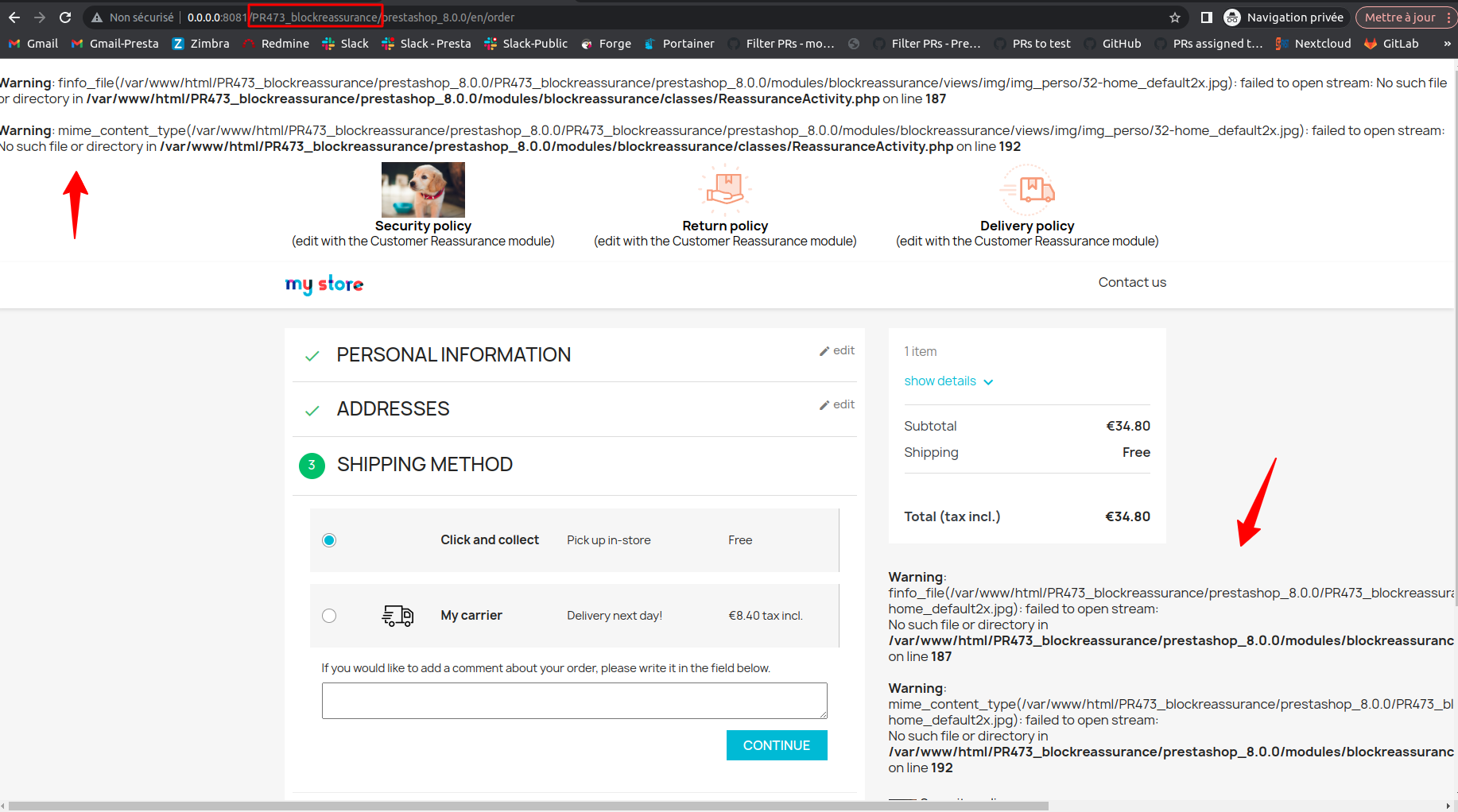This screenshot has height=812, width=1458.
Task: Open the Portainer bookmark
Action: tap(680, 44)
